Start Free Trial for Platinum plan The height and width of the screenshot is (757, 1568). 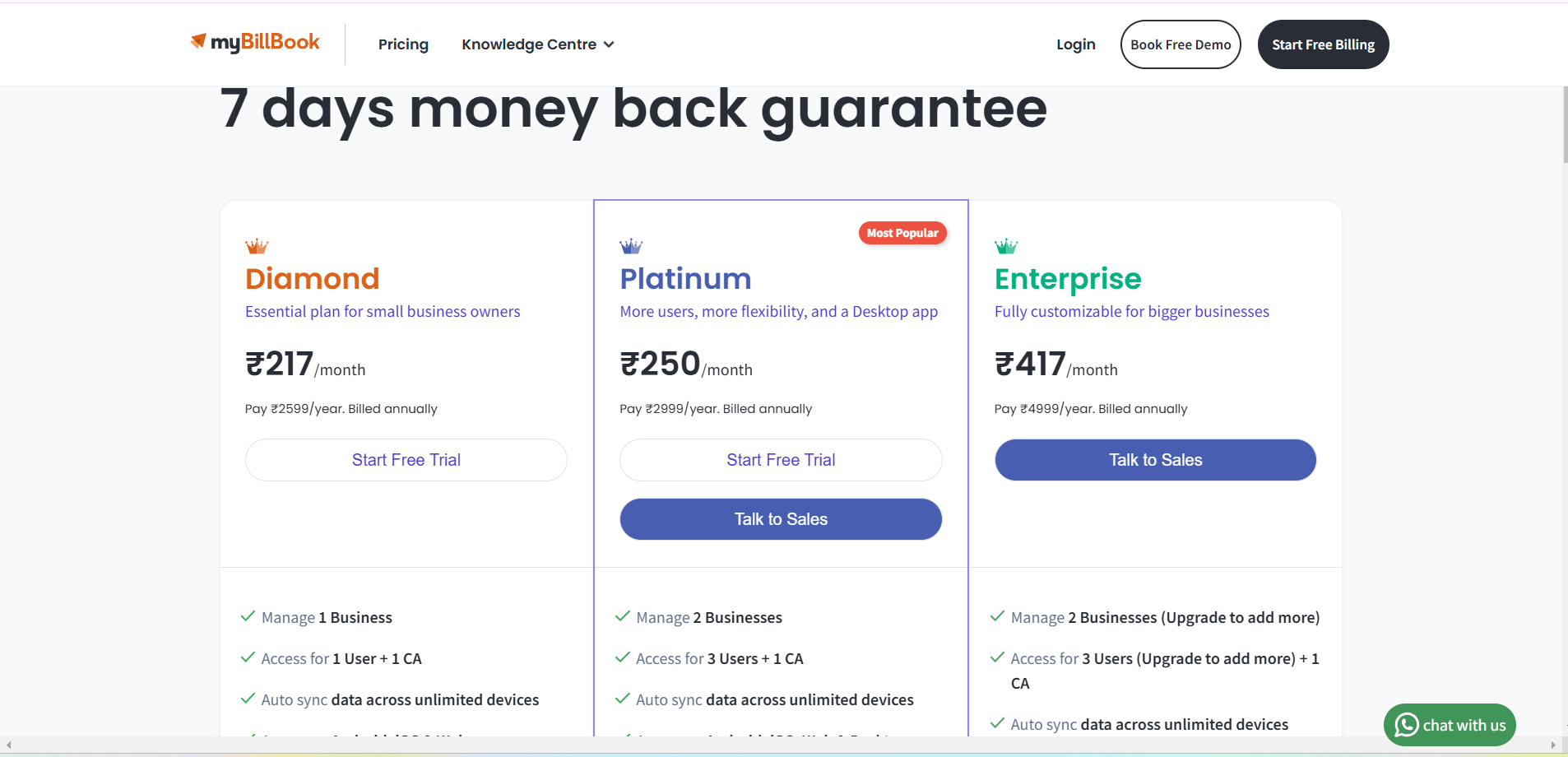(x=781, y=460)
